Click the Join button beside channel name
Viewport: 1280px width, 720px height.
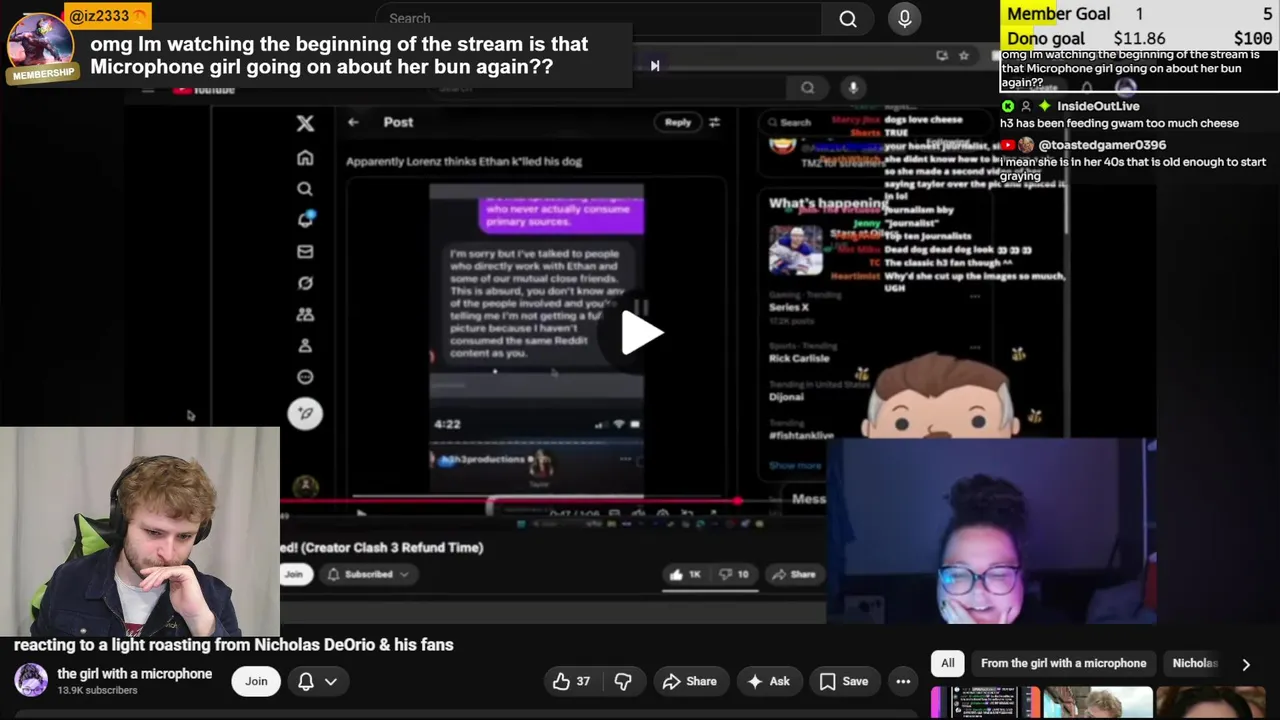[256, 681]
